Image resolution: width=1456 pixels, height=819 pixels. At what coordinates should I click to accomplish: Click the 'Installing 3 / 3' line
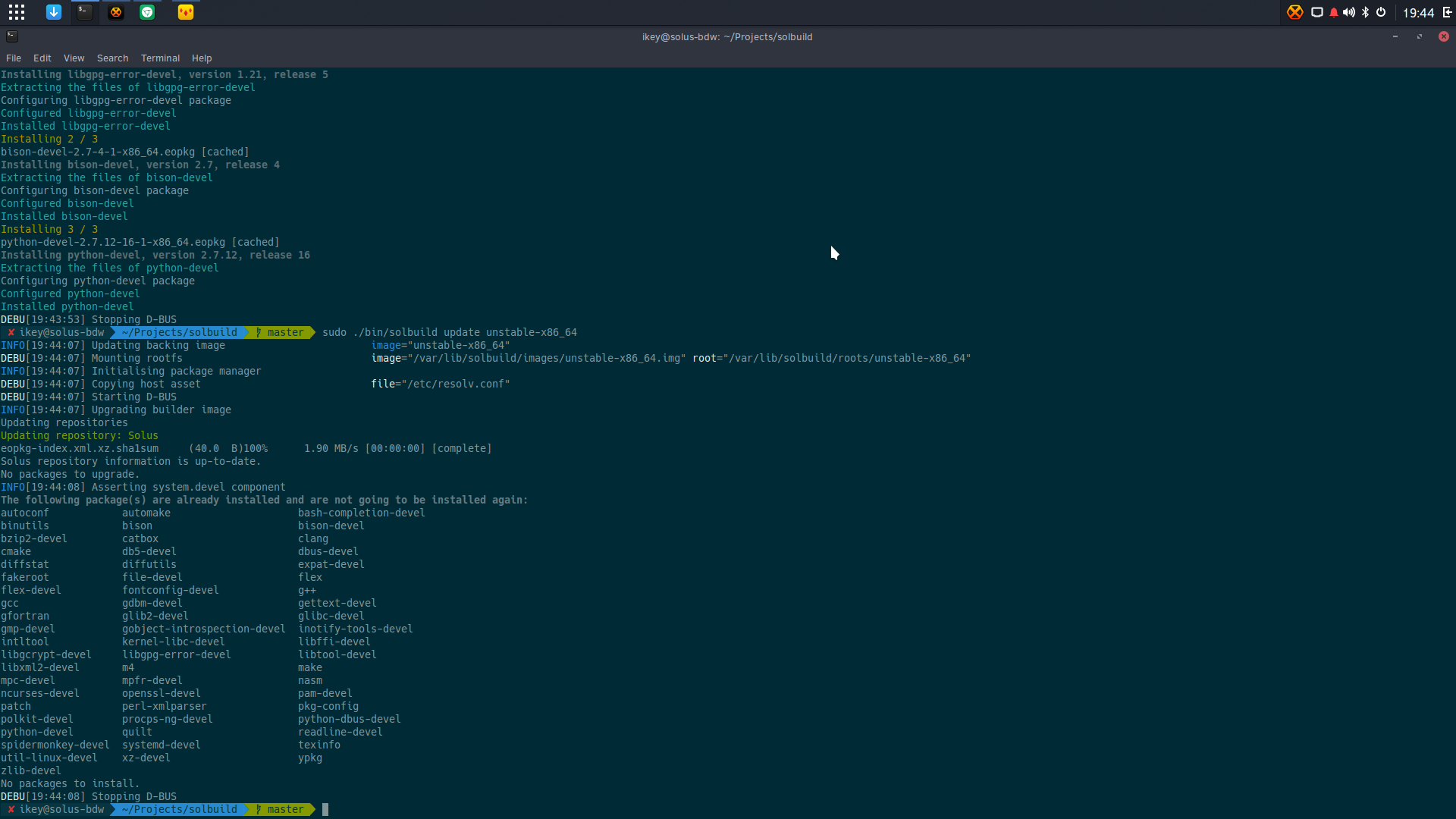(x=49, y=229)
